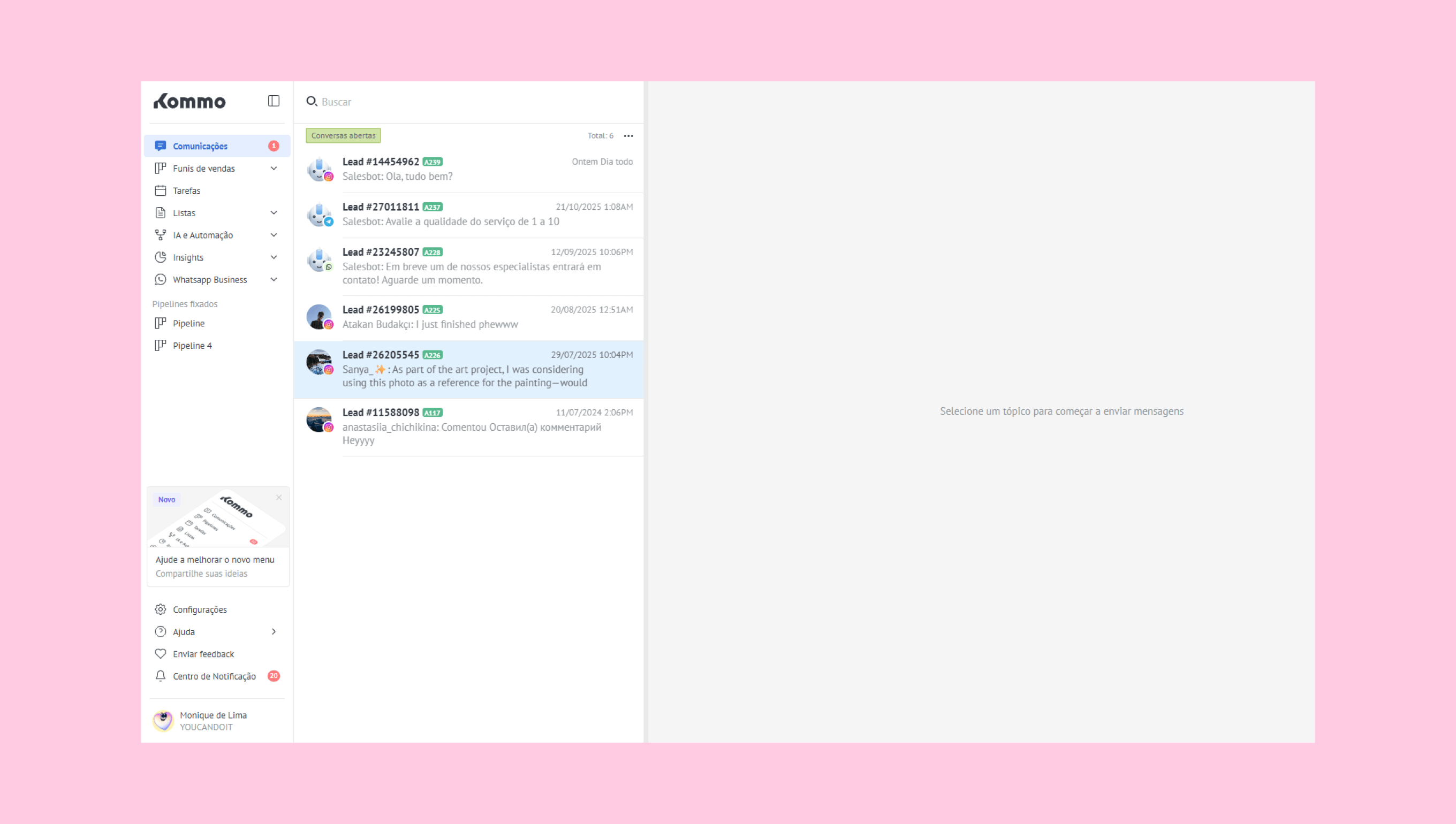Click the Compartilhe suas ideias link
Viewport: 1456px width, 824px height.
click(x=201, y=574)
